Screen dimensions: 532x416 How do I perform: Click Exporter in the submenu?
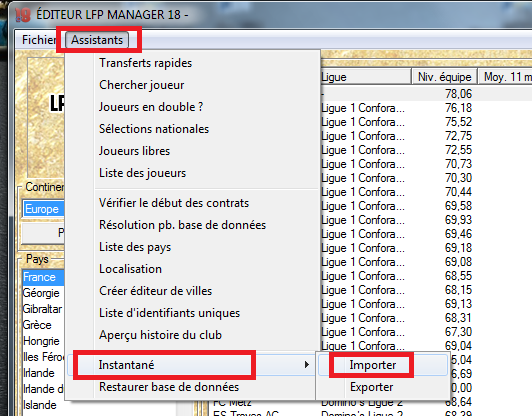pyautogui.click(x=372, y=387)
